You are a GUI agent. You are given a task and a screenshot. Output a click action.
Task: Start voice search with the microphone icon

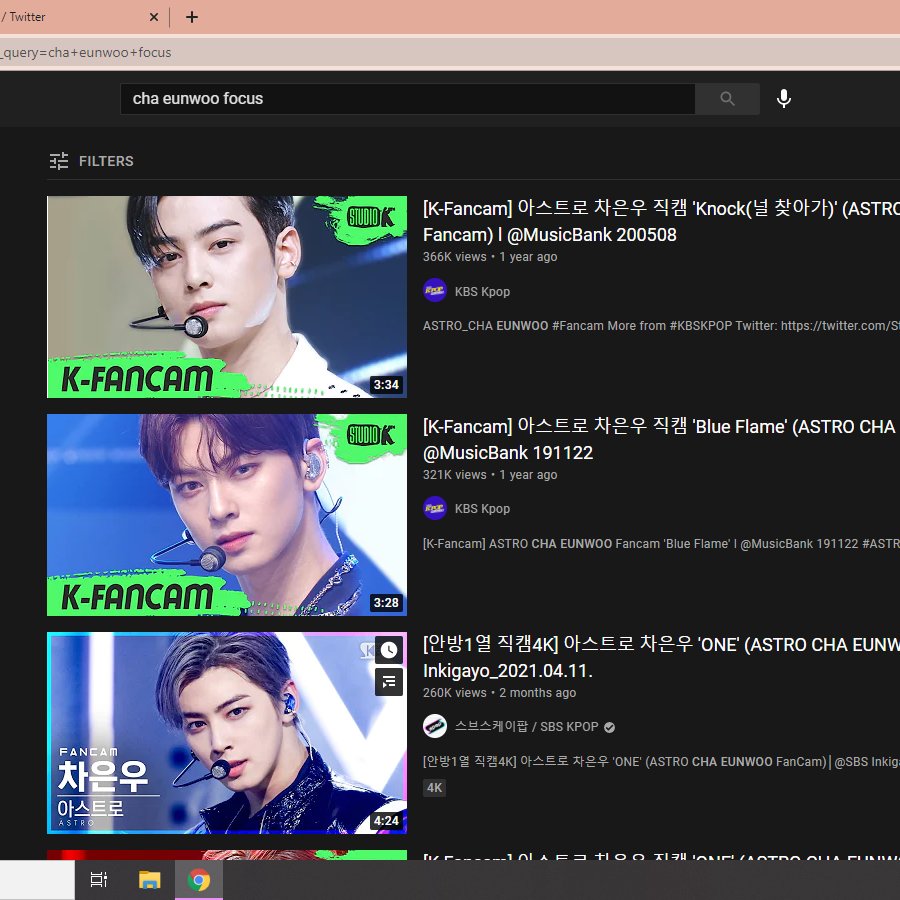pos(783,99)
